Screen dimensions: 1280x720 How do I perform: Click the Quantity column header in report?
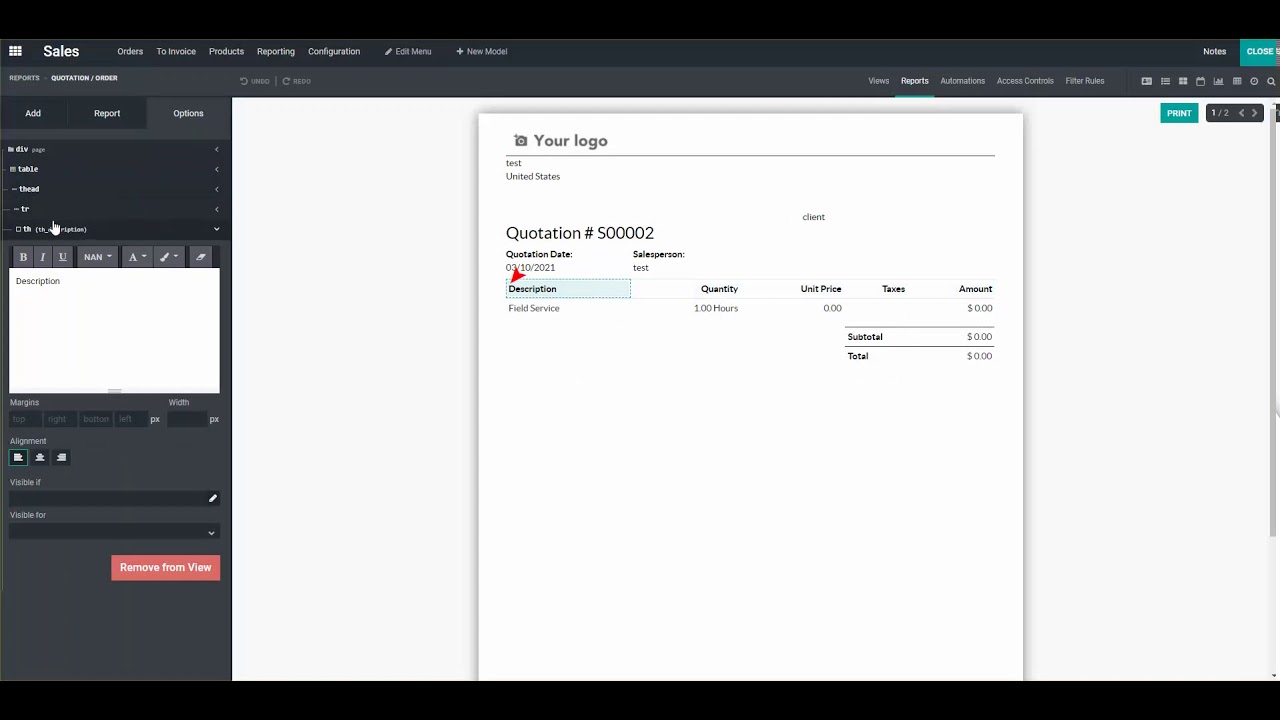pyautogui.click(x=719, y=289)
